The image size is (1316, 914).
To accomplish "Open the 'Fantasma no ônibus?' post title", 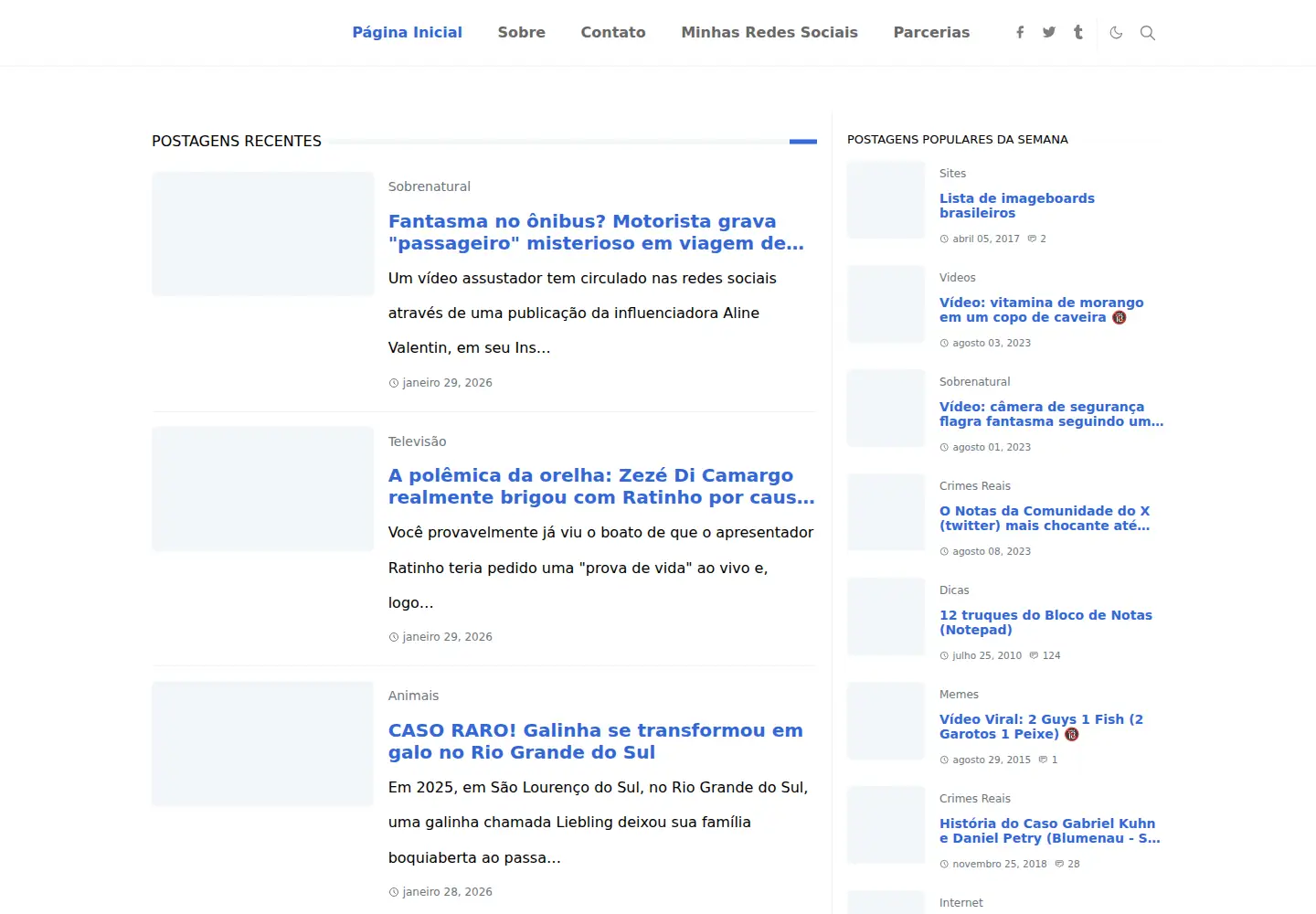I will click(x=596, y=232).
